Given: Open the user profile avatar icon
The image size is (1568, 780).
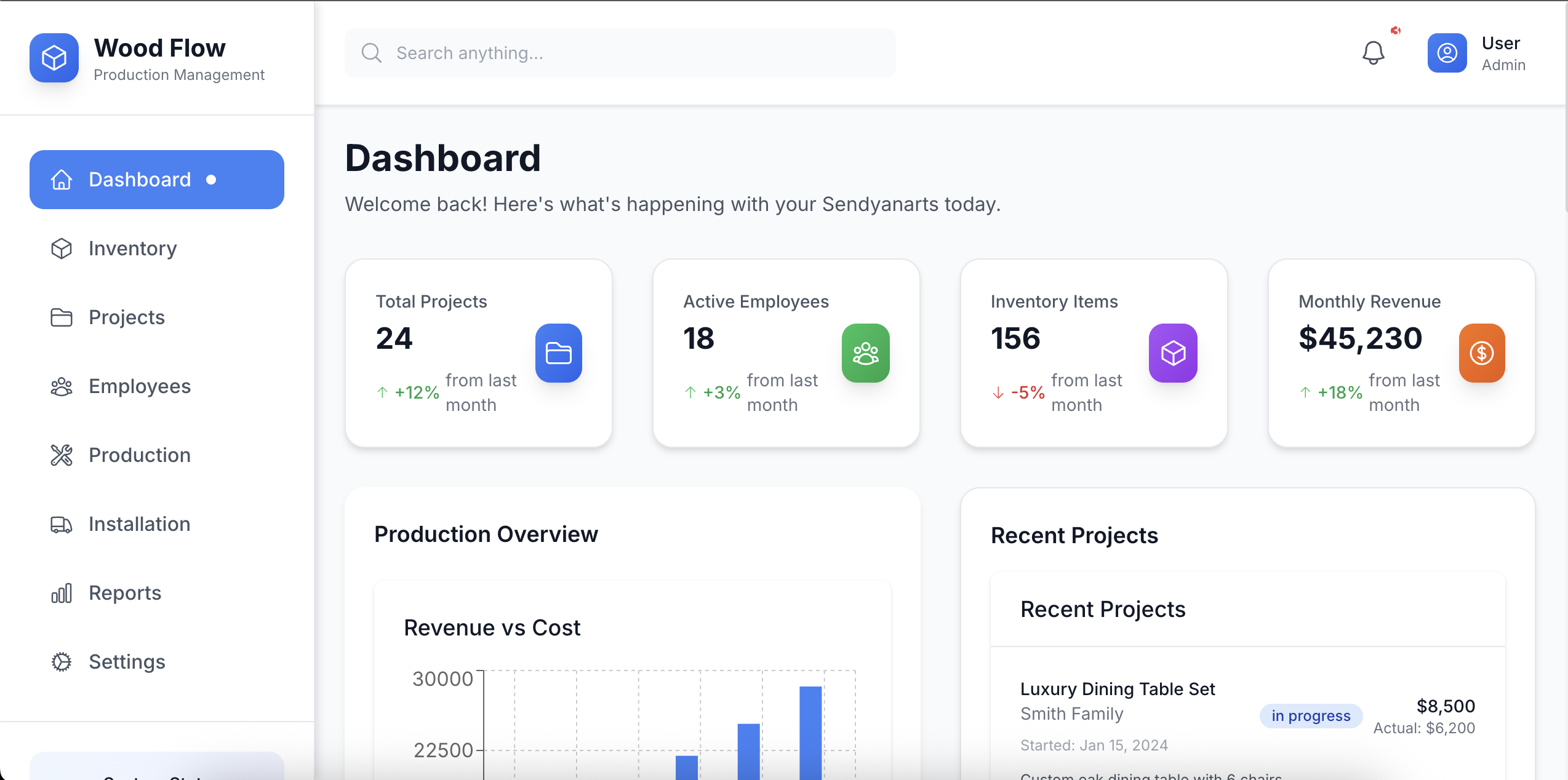Looking at the screenshot, I should (1447, 53).
